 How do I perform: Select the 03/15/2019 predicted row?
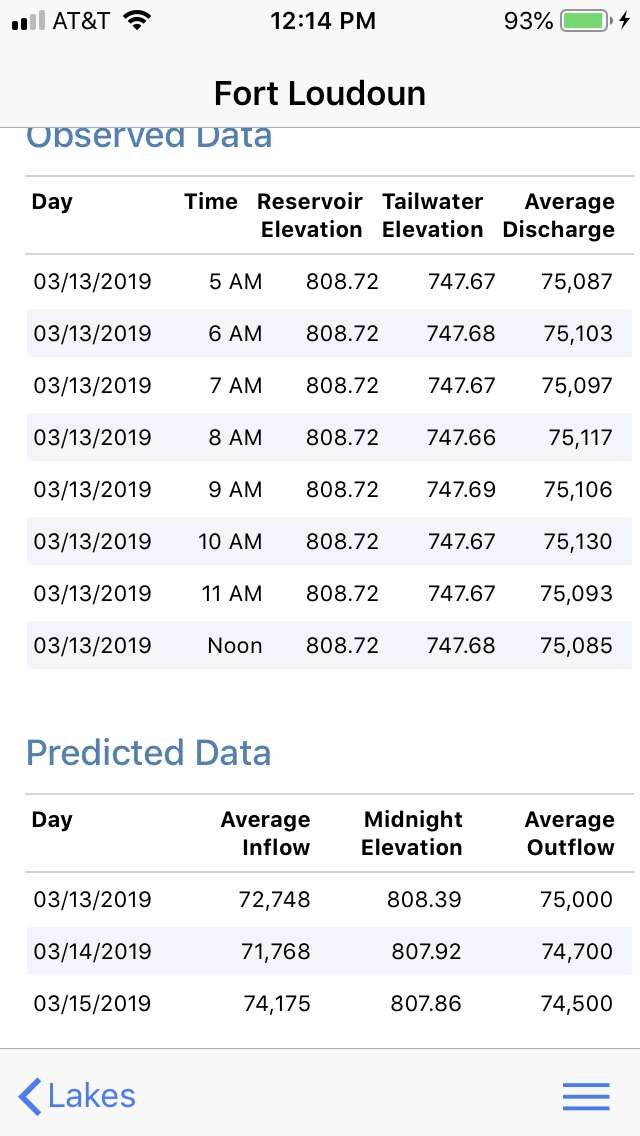[x=329, y=1003]
